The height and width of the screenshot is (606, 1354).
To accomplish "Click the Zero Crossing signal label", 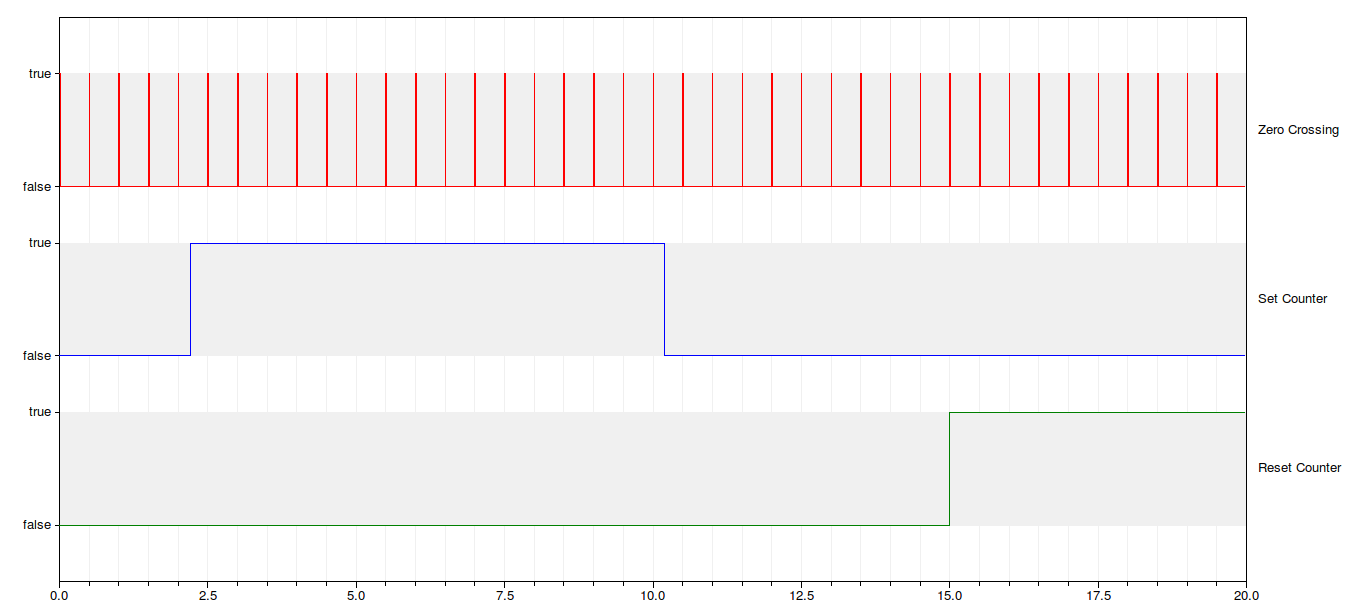I will (1297, 130).
